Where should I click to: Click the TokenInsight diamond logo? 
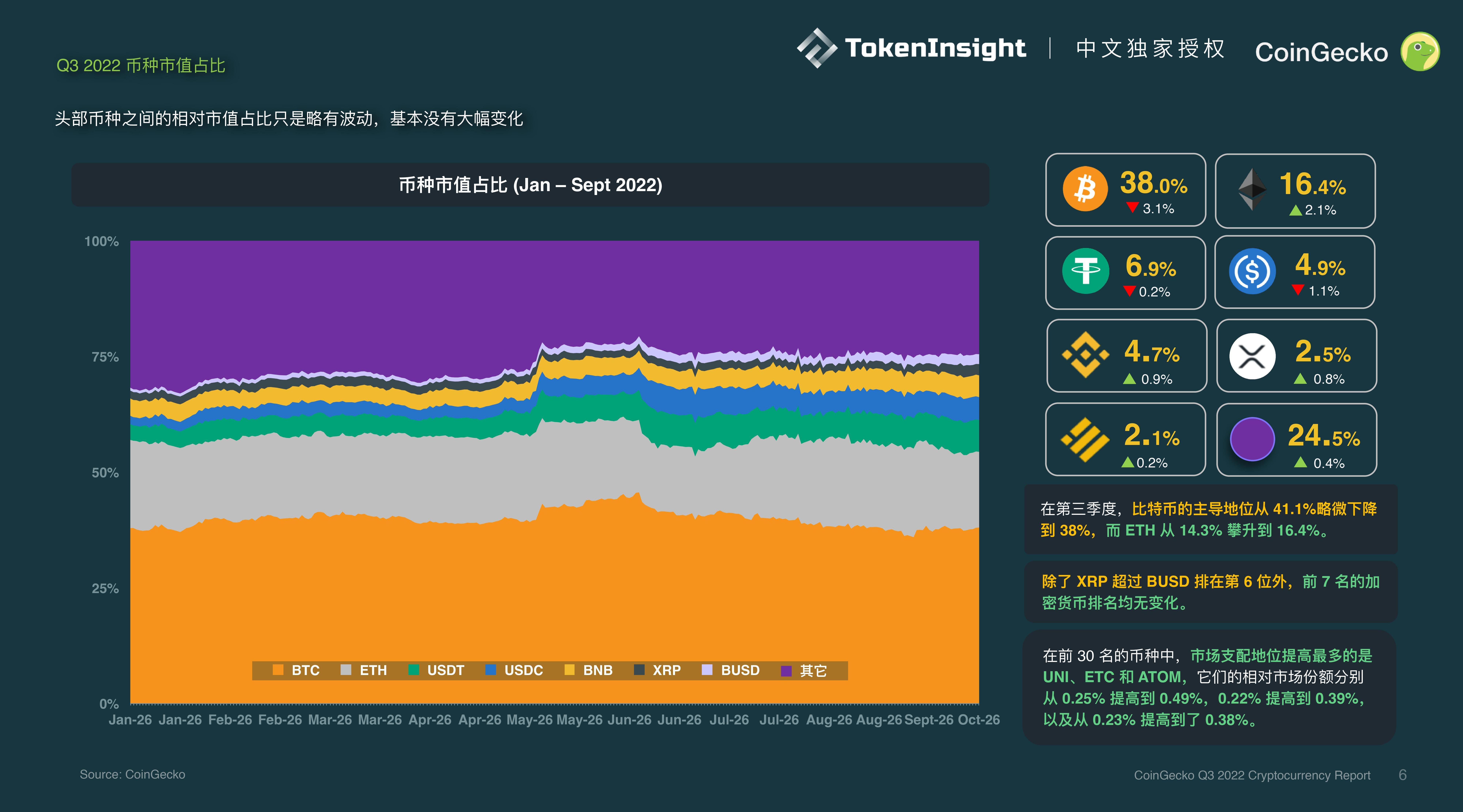817,48
